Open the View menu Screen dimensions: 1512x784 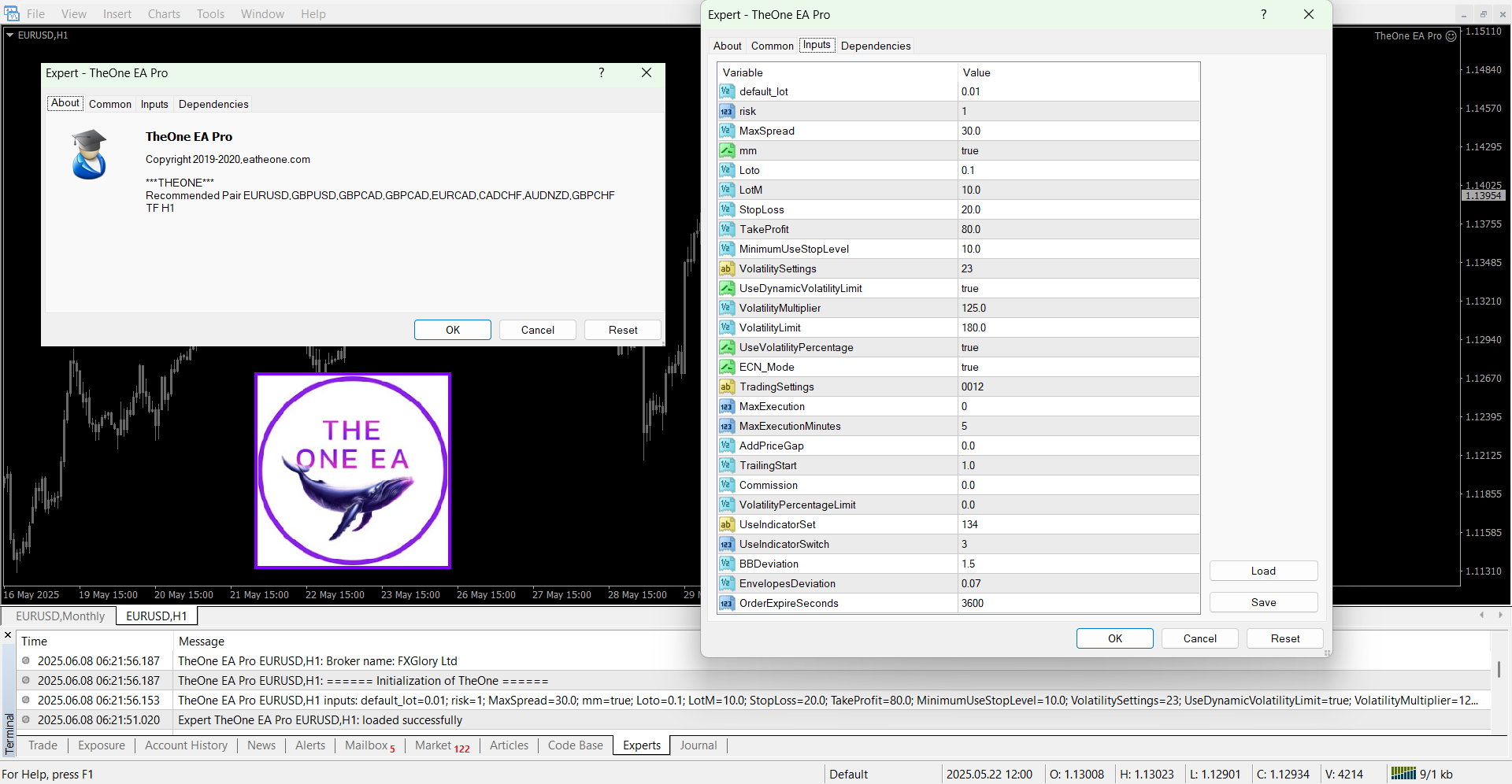[x=74, y=13]
